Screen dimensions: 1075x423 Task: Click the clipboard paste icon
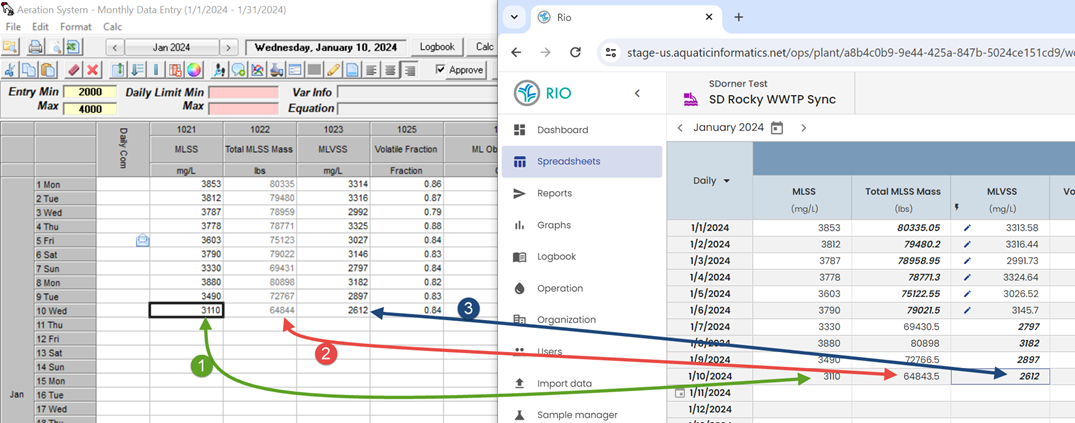pyautogui.click(x=48, y=70)
